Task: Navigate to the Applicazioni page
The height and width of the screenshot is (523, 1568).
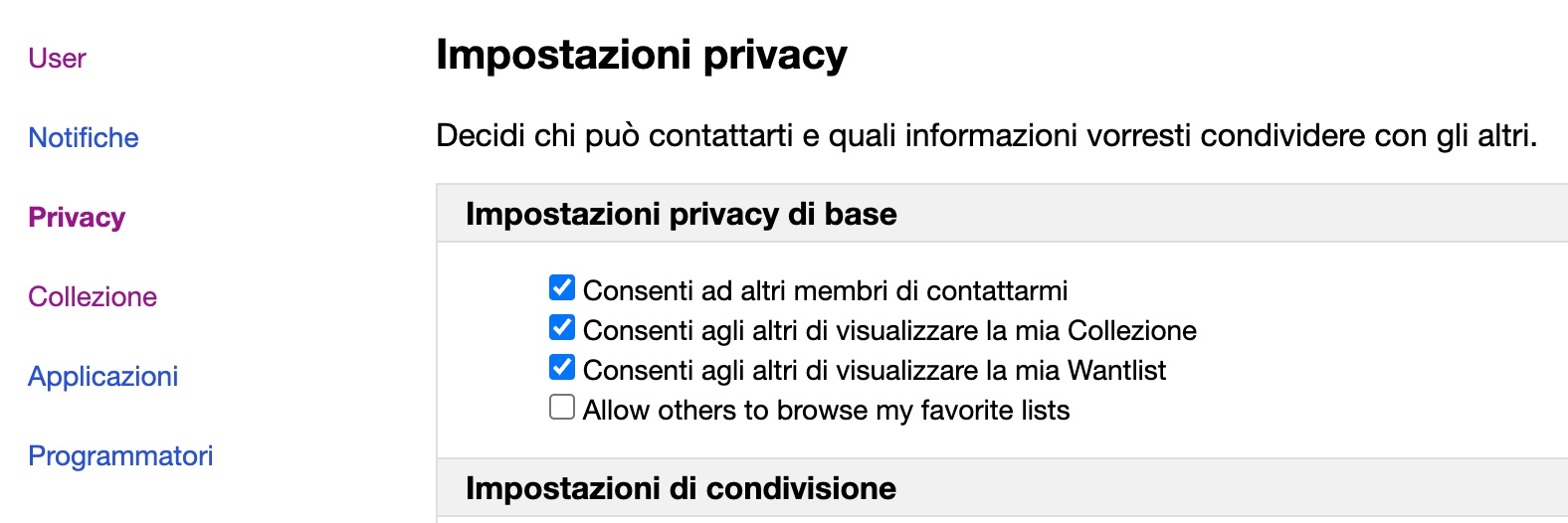Action: 103,377
